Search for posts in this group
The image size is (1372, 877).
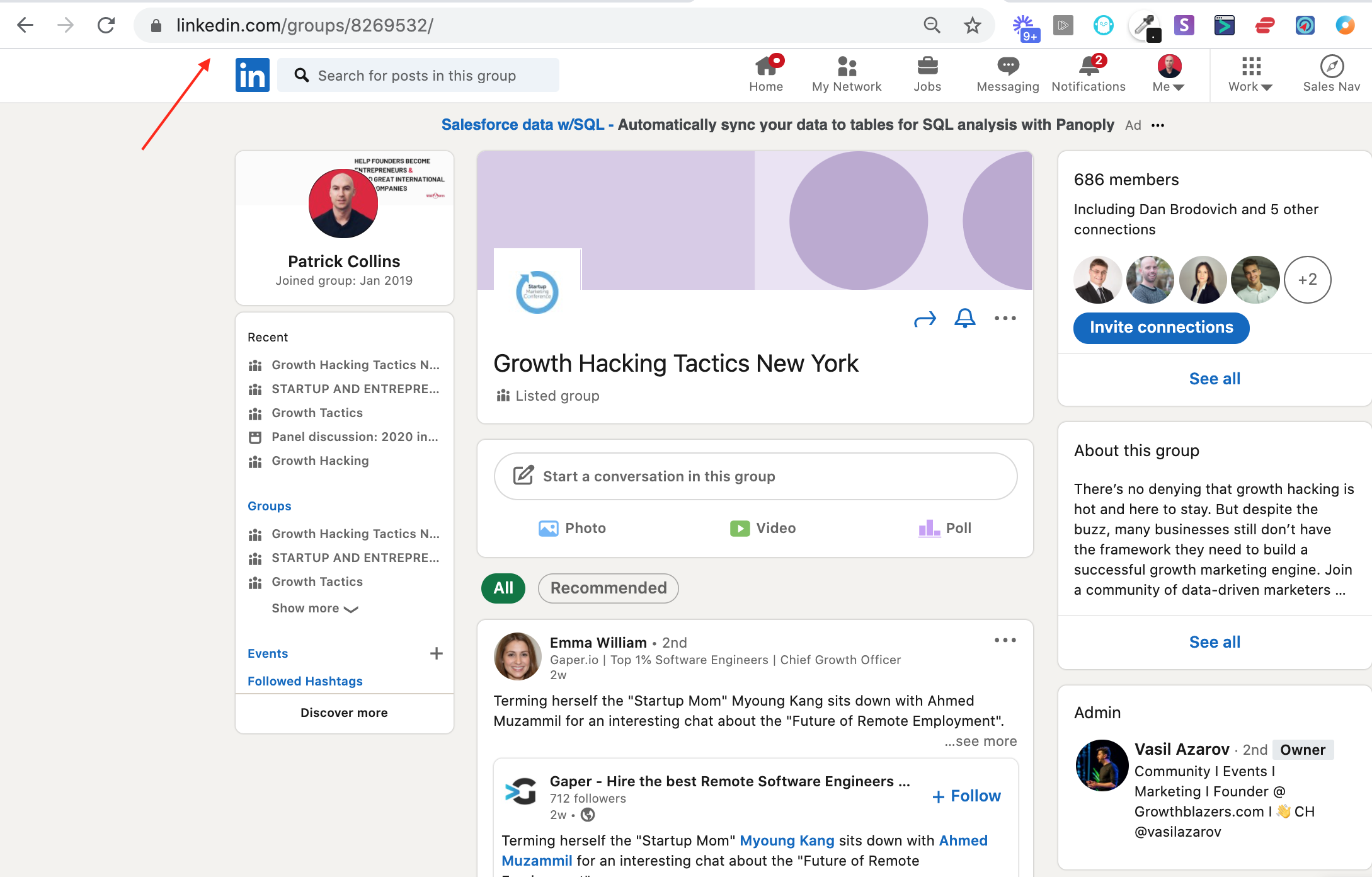418,76
